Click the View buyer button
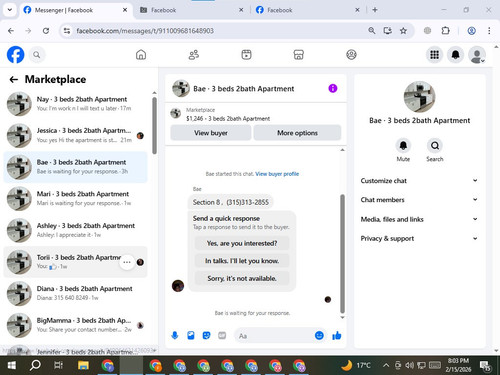 pyautogui.click(x=211, y=133)
